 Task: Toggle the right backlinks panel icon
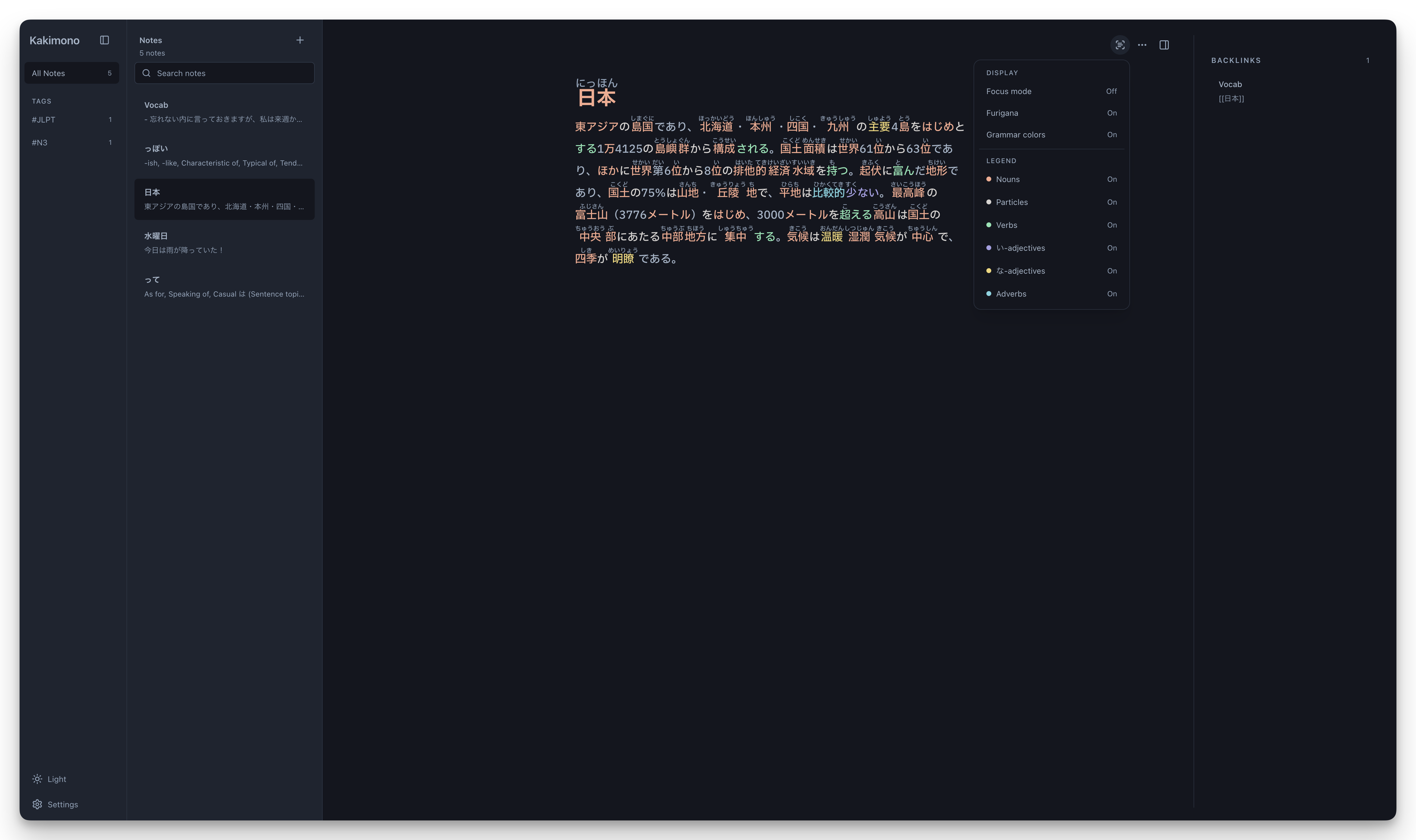click(1164, 45)
